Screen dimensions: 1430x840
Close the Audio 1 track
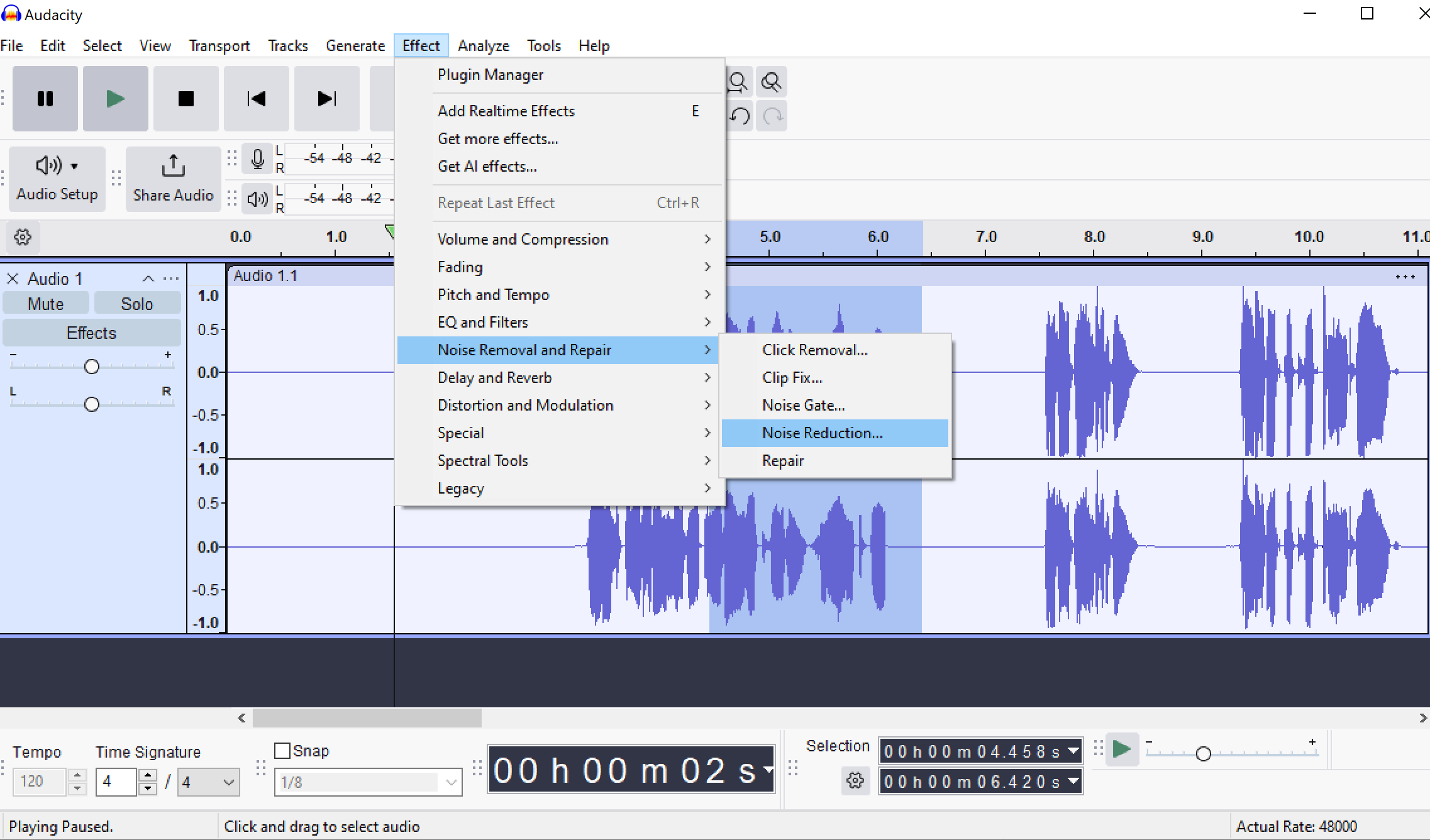pyautogui.click(x=13, y=279)
